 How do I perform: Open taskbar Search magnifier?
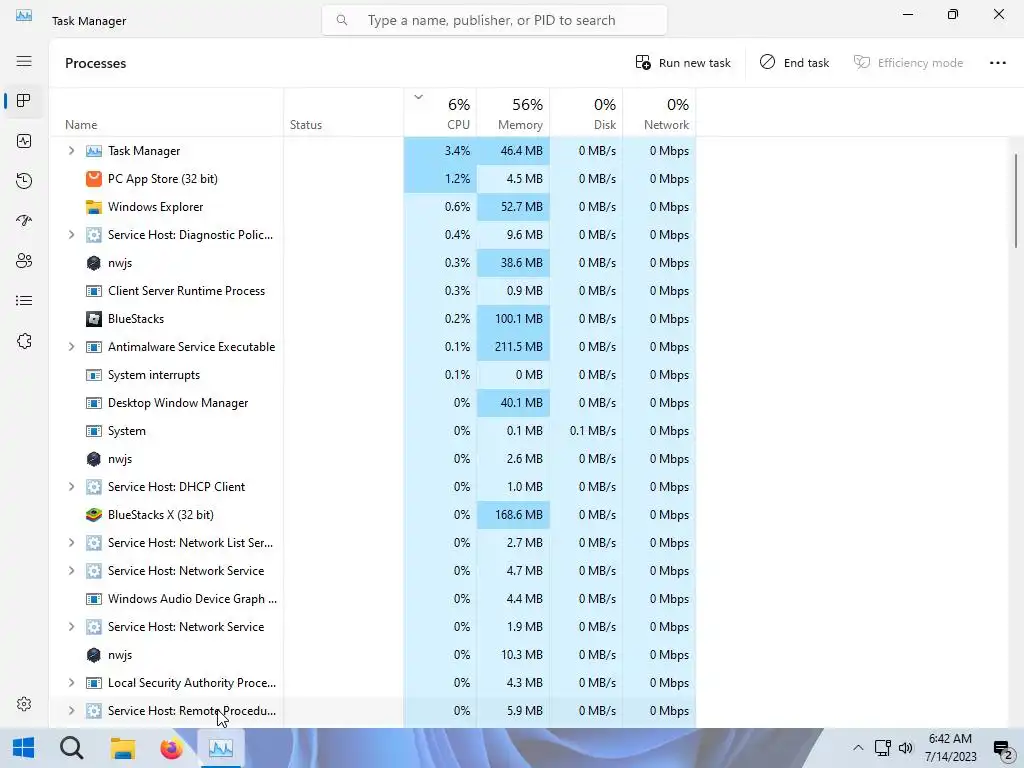tap(72, 748)
